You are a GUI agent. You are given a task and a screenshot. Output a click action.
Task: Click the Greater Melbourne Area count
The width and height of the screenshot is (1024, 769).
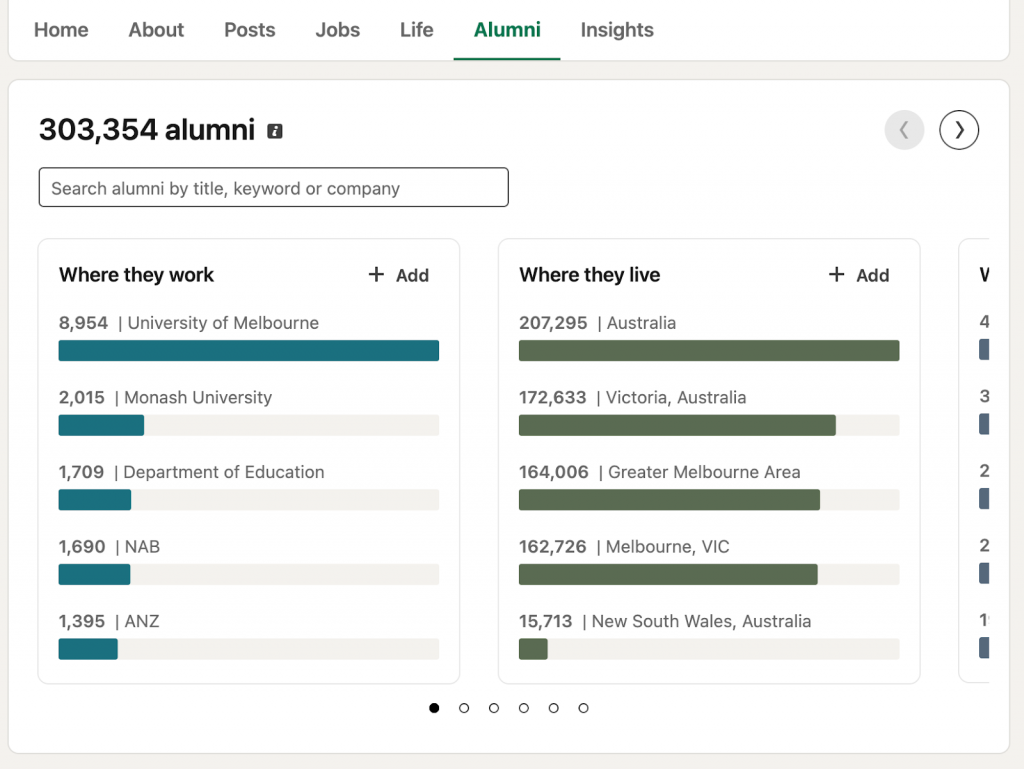pyautogui.click(x=553, y=471)
